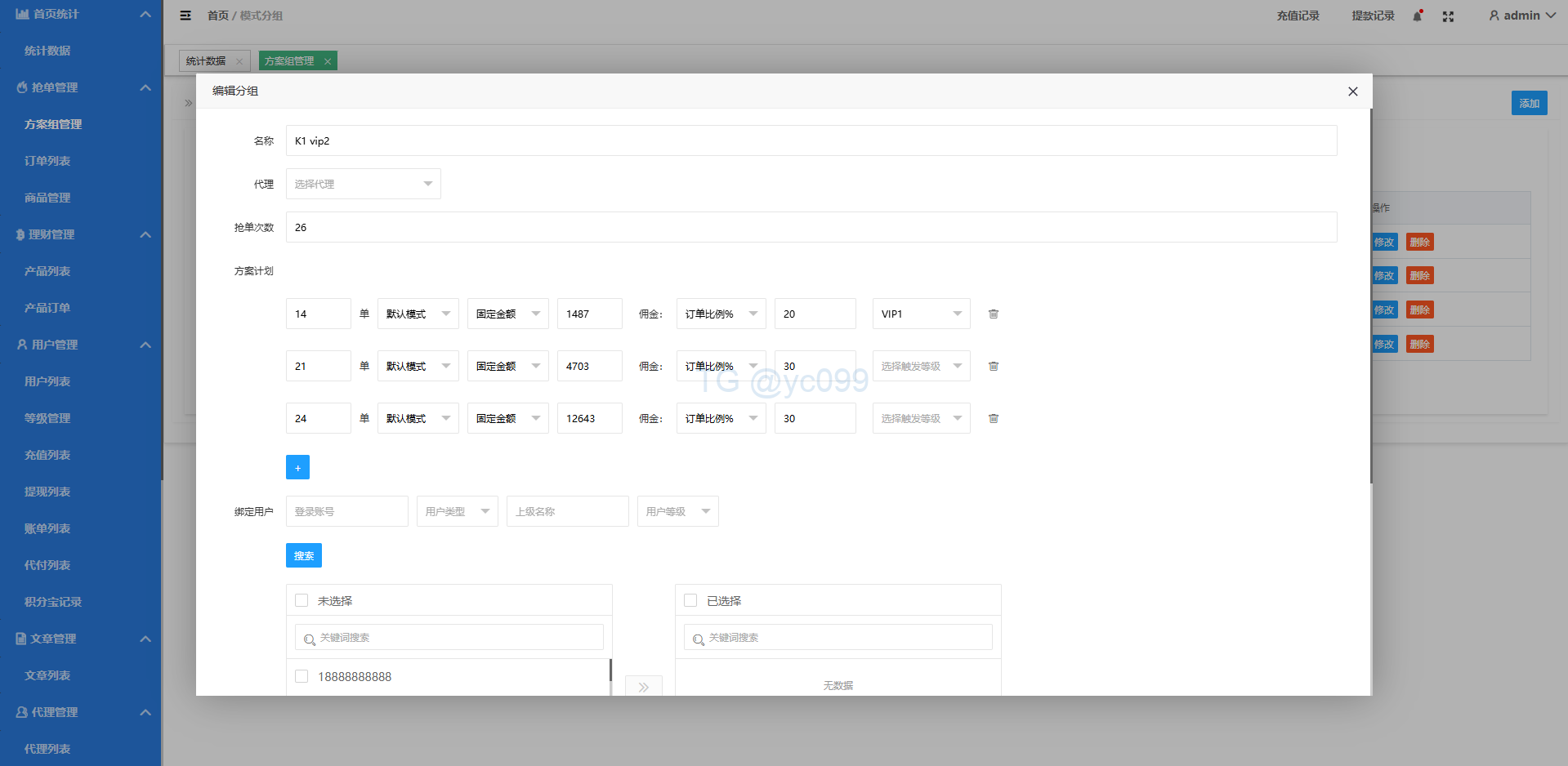The width and height of the screenshot is (1568, 766).
Task: Click the 抢单次数 input field
Action: [811, 227]
